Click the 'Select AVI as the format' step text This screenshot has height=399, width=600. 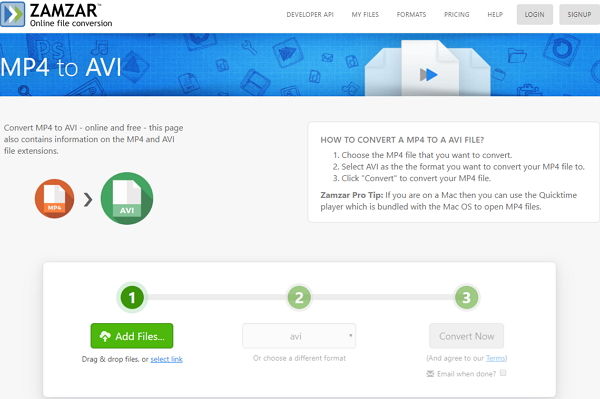[459, 166]
